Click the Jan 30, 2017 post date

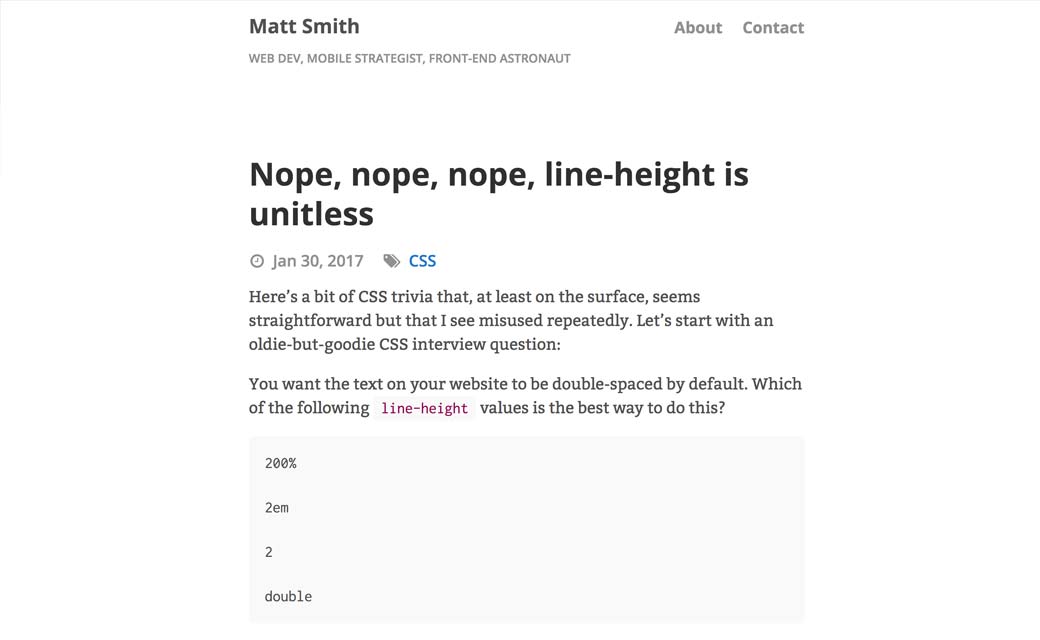click(317, 261)
